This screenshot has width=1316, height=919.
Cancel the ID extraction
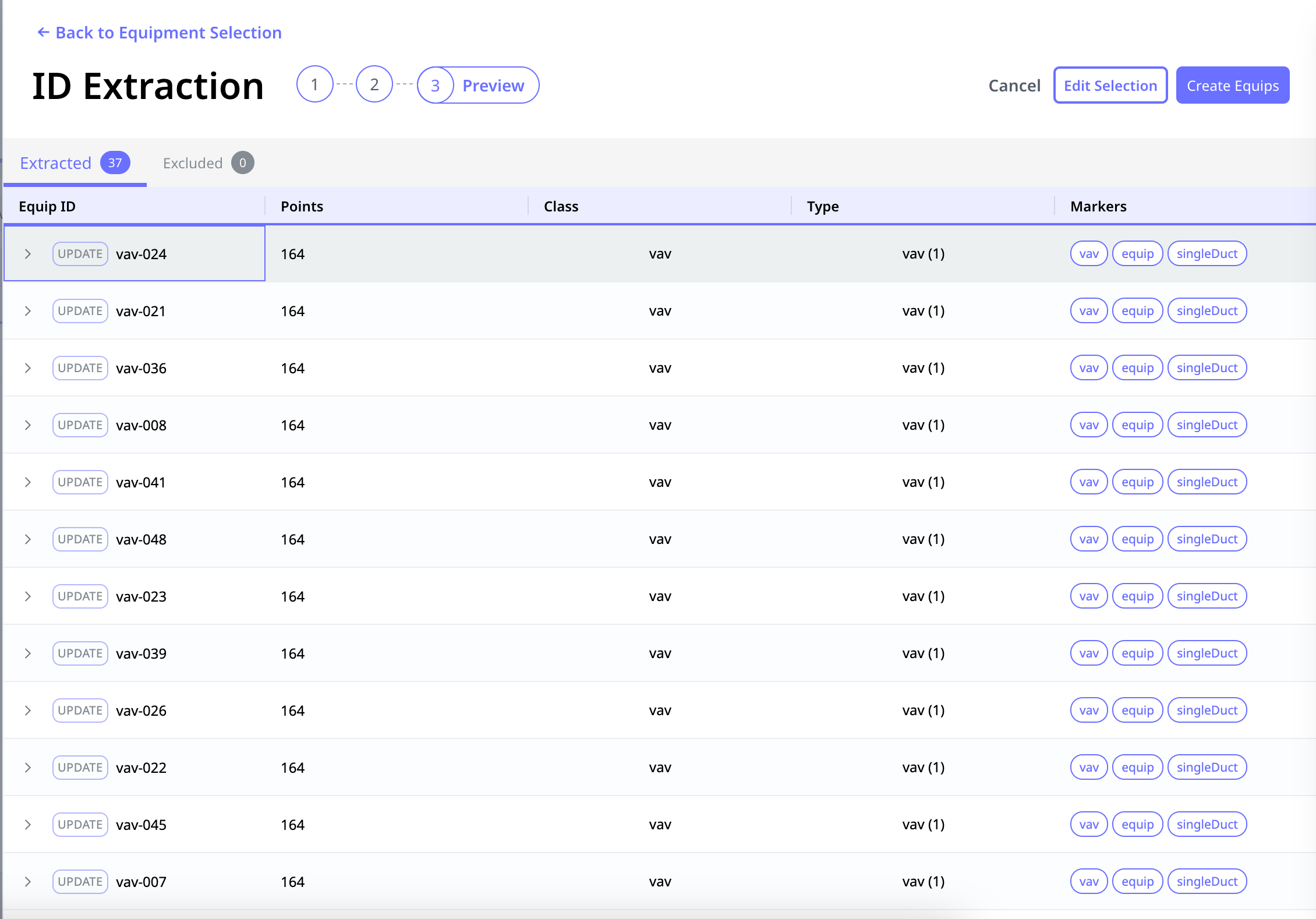[1014, 86]
